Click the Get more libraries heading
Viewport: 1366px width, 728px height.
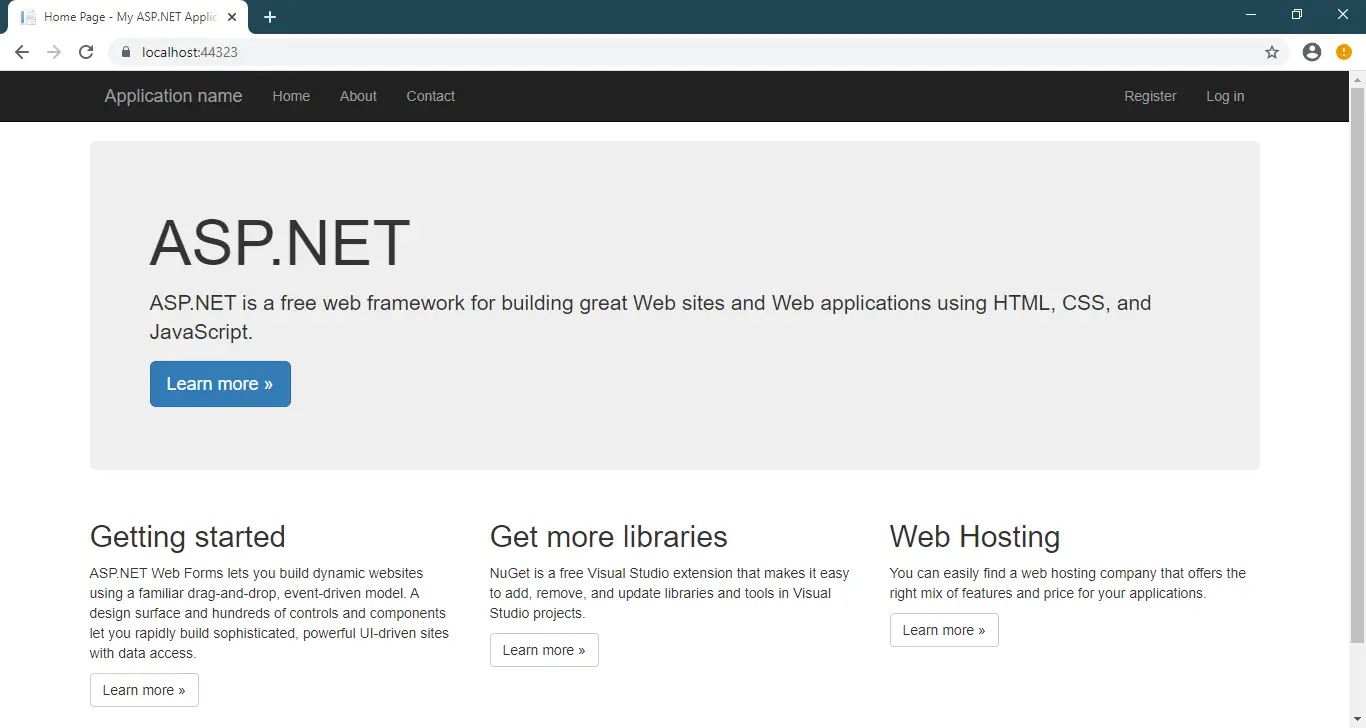click(x=609, y=537)
